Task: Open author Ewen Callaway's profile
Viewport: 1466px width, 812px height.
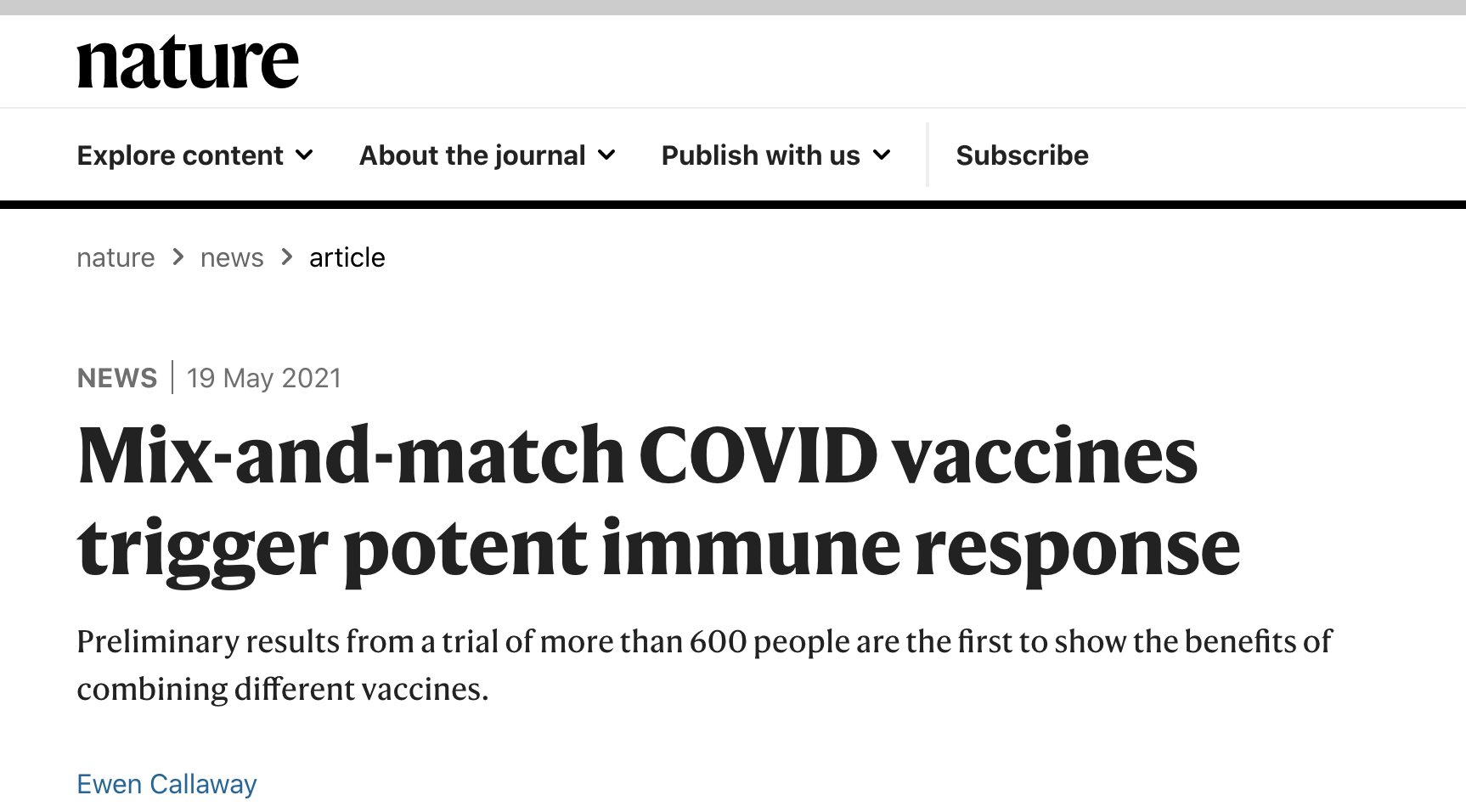Action: (x=166, y=784)
